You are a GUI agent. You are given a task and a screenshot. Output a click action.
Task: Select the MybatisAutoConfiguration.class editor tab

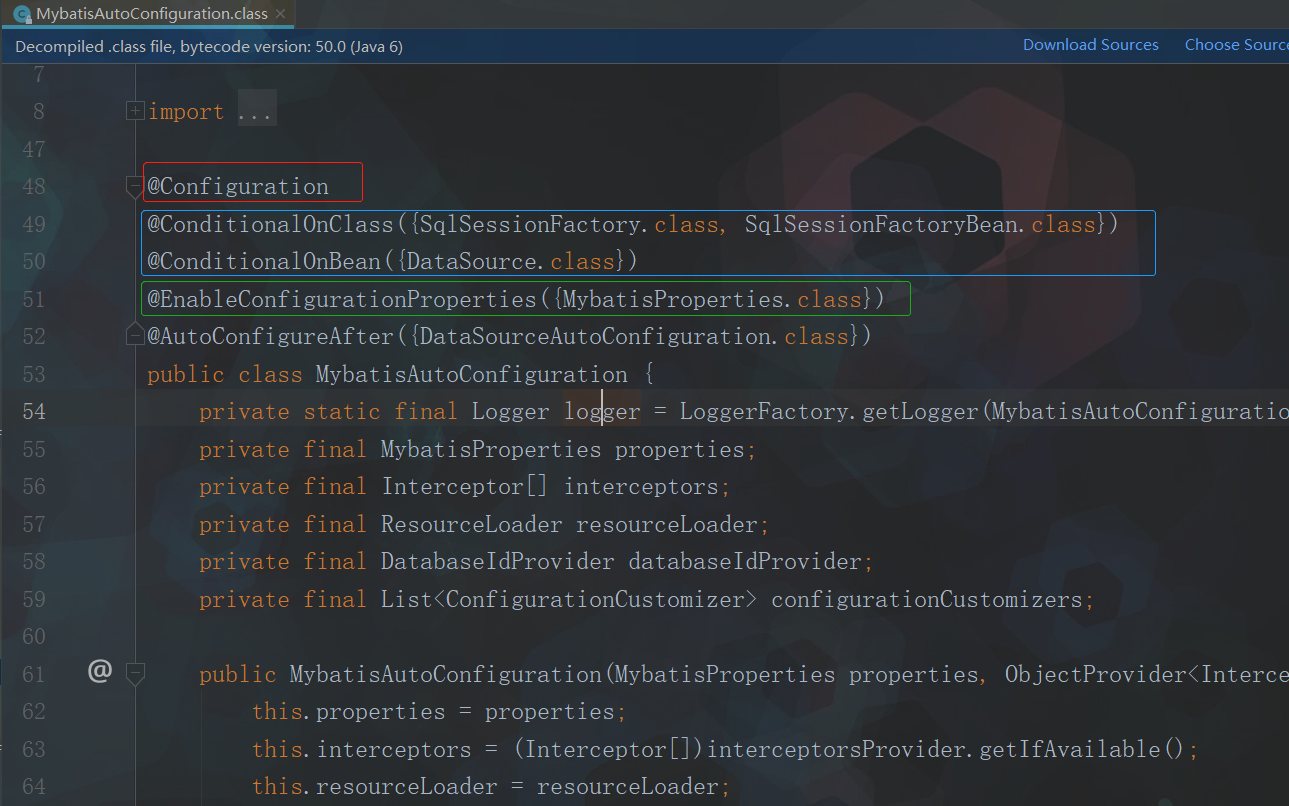152,14
